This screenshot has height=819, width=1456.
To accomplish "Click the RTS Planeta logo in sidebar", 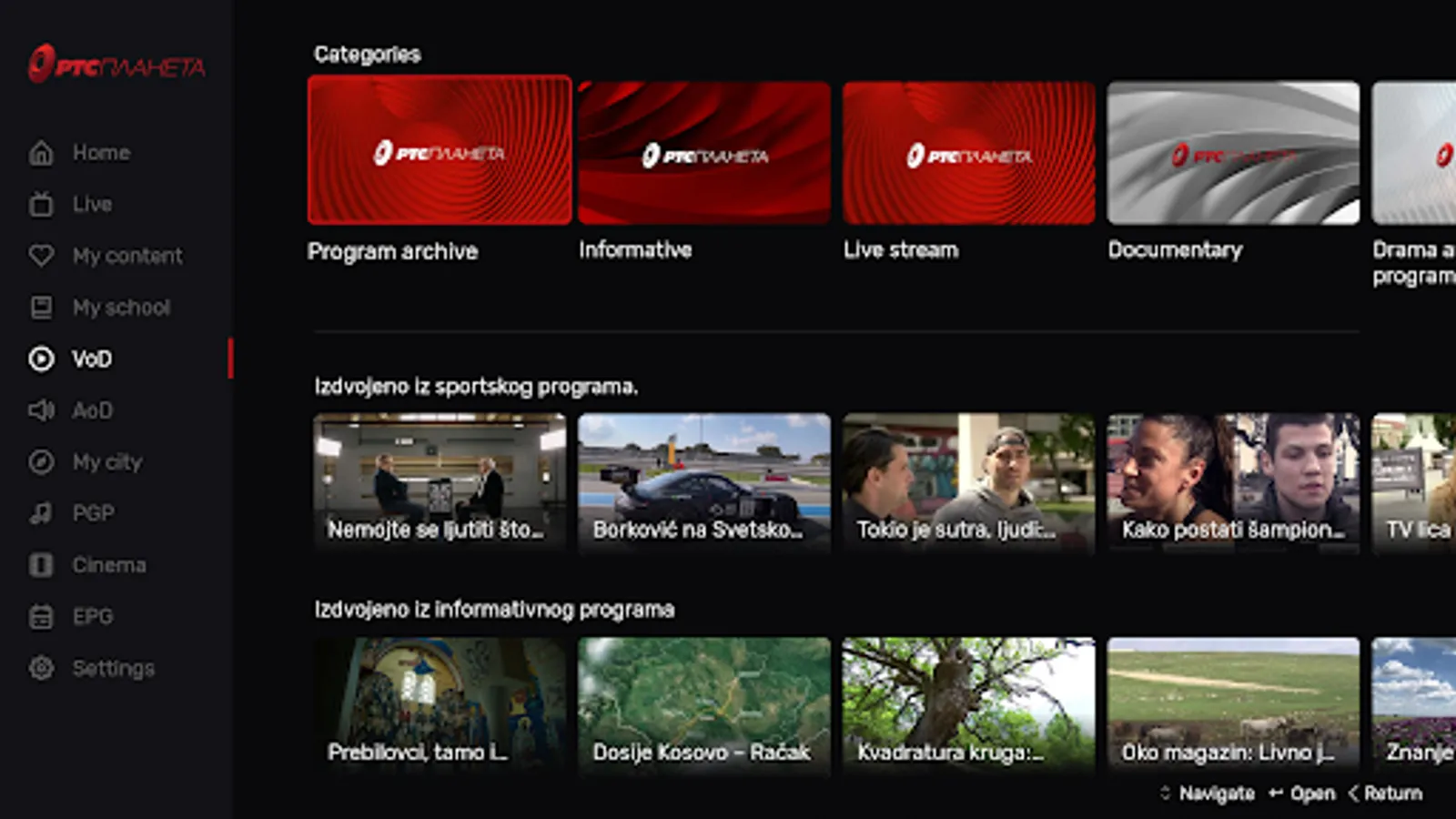I will point(116,64).
